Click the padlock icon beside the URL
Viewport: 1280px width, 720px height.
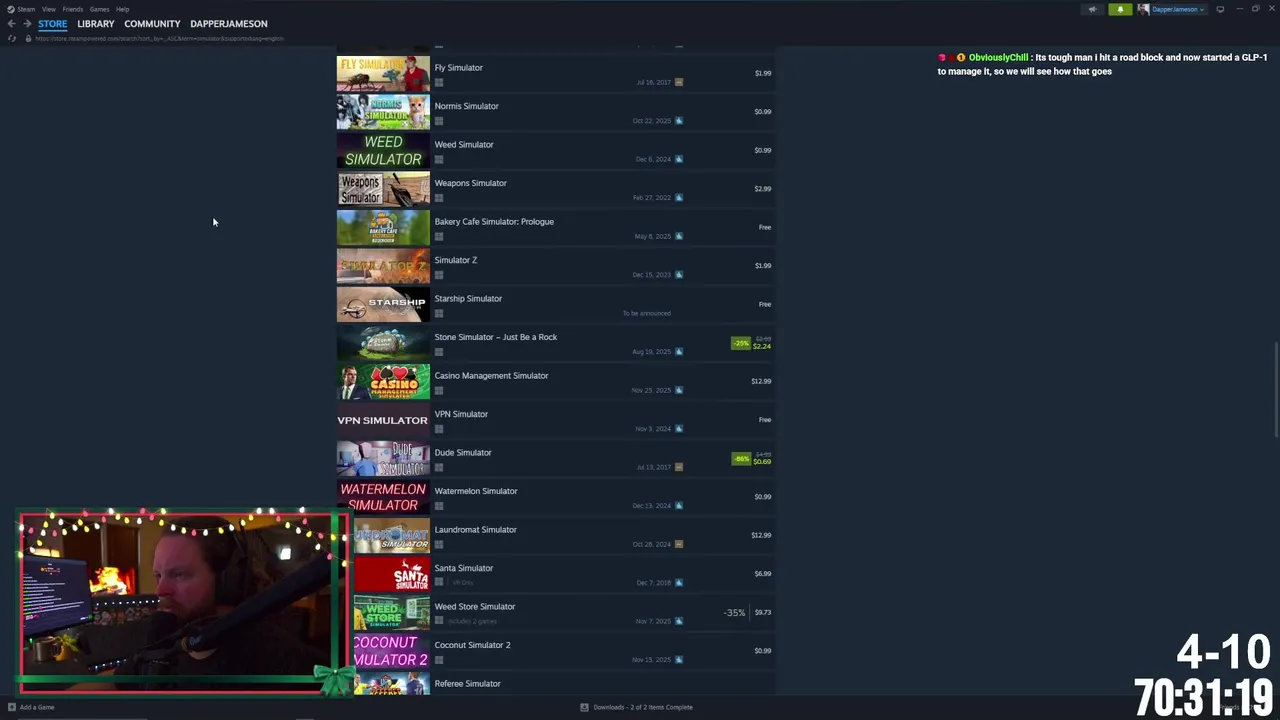click(28, 38)
